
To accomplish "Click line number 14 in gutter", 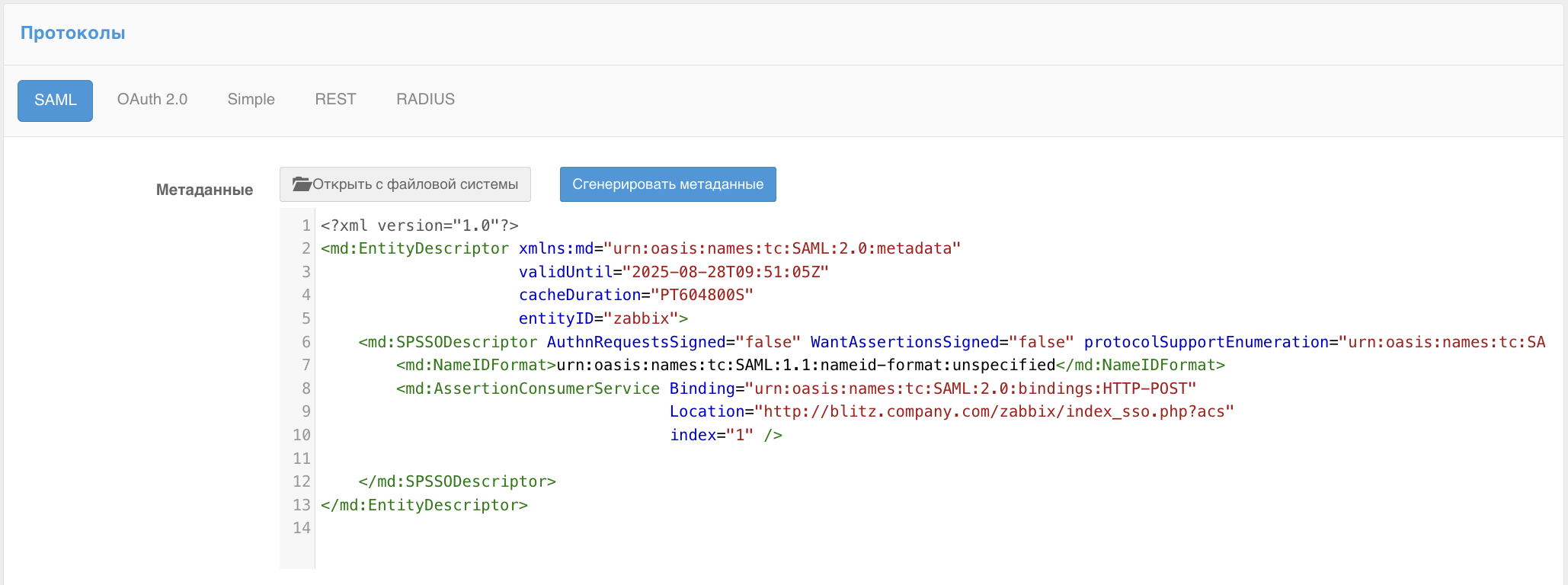I will tap(302, 528).
